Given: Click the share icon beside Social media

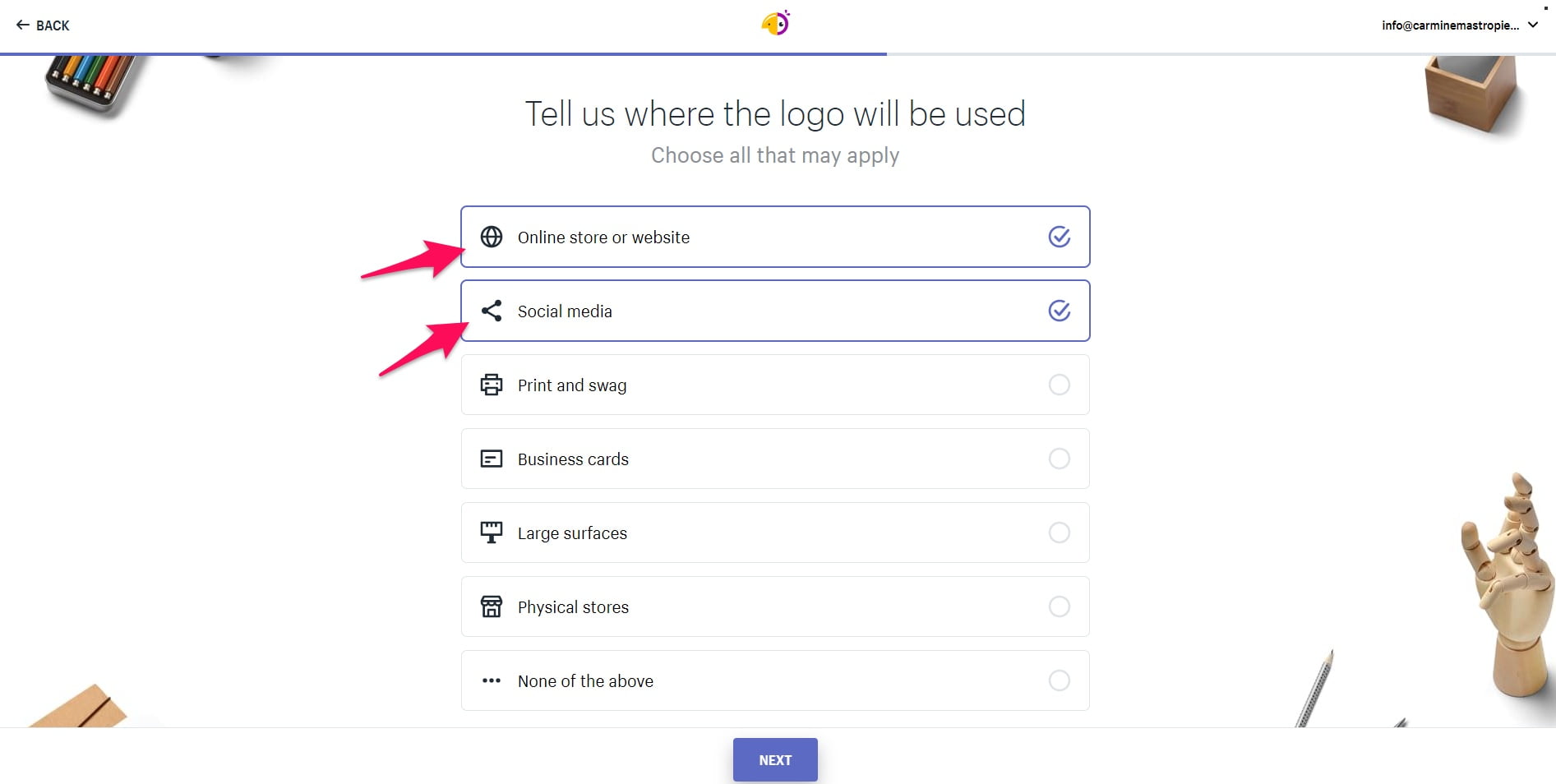Looking at the screenshot, I should [492, 311].
